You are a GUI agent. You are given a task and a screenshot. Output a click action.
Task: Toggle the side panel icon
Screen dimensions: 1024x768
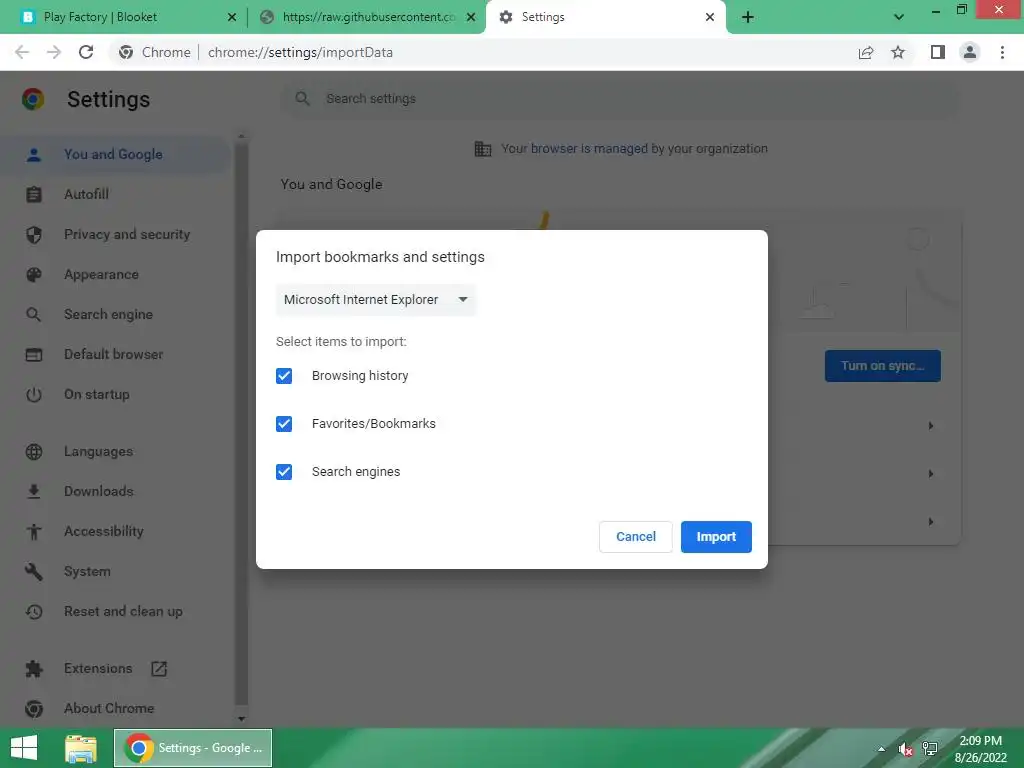(x=938, y=52)
